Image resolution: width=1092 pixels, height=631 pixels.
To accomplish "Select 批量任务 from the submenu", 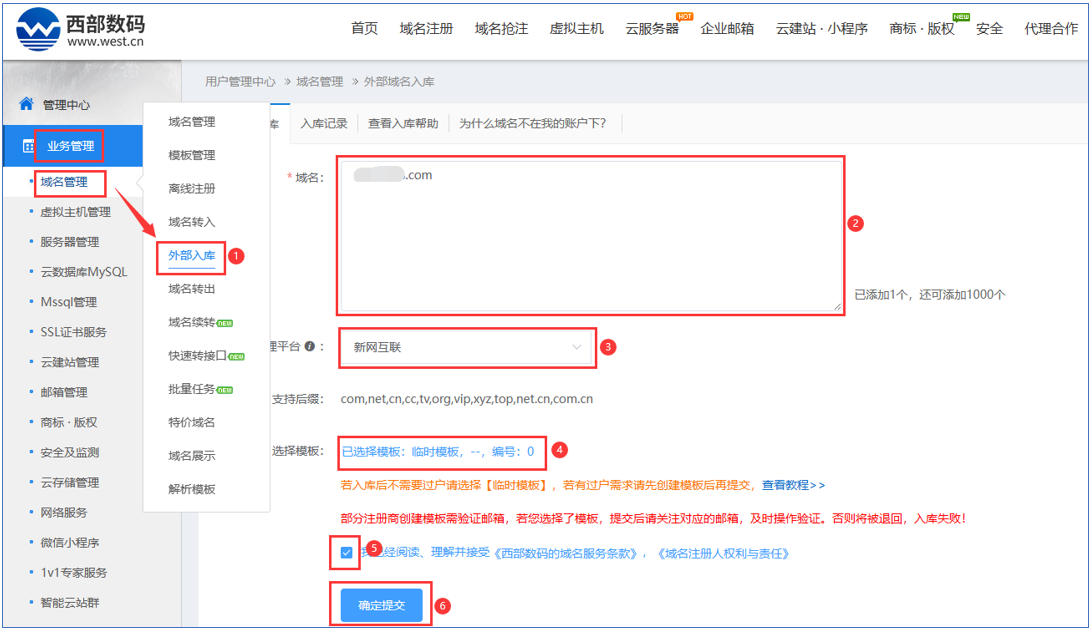I will (x=191, y=389).
